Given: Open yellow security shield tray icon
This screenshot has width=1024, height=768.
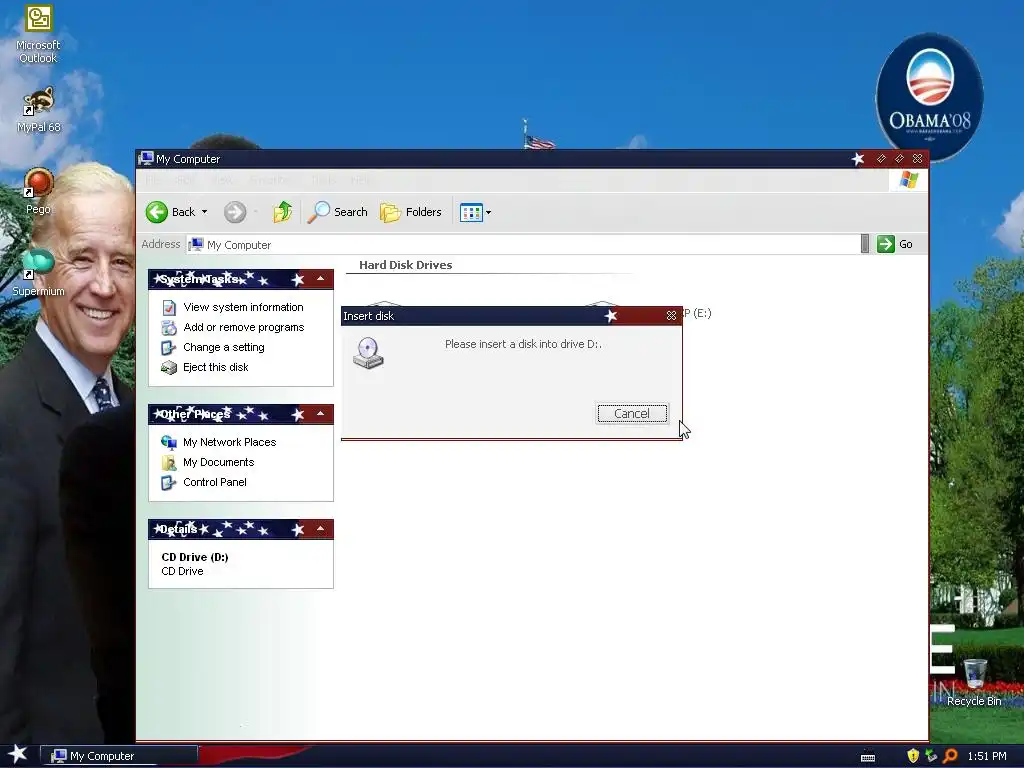Looking at the screenshot, I should click(913, 756).
